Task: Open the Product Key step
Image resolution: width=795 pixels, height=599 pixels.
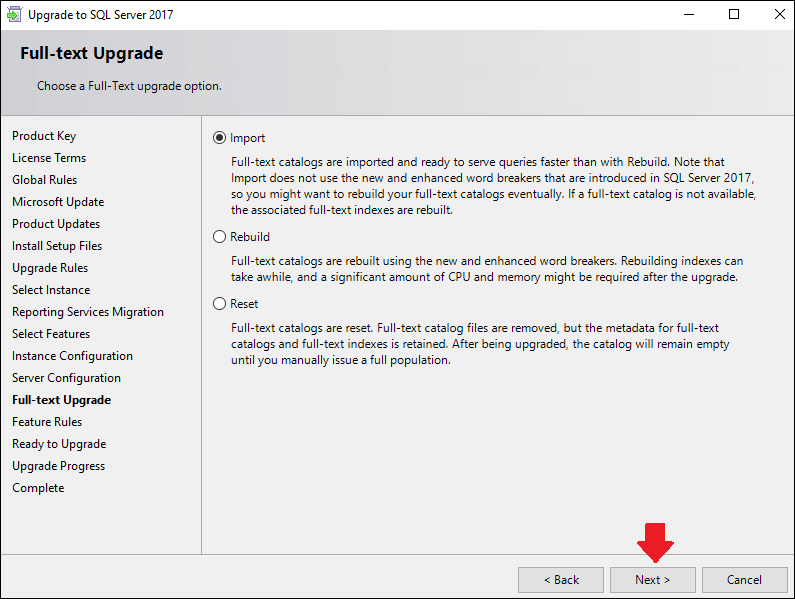Action: 44,136
